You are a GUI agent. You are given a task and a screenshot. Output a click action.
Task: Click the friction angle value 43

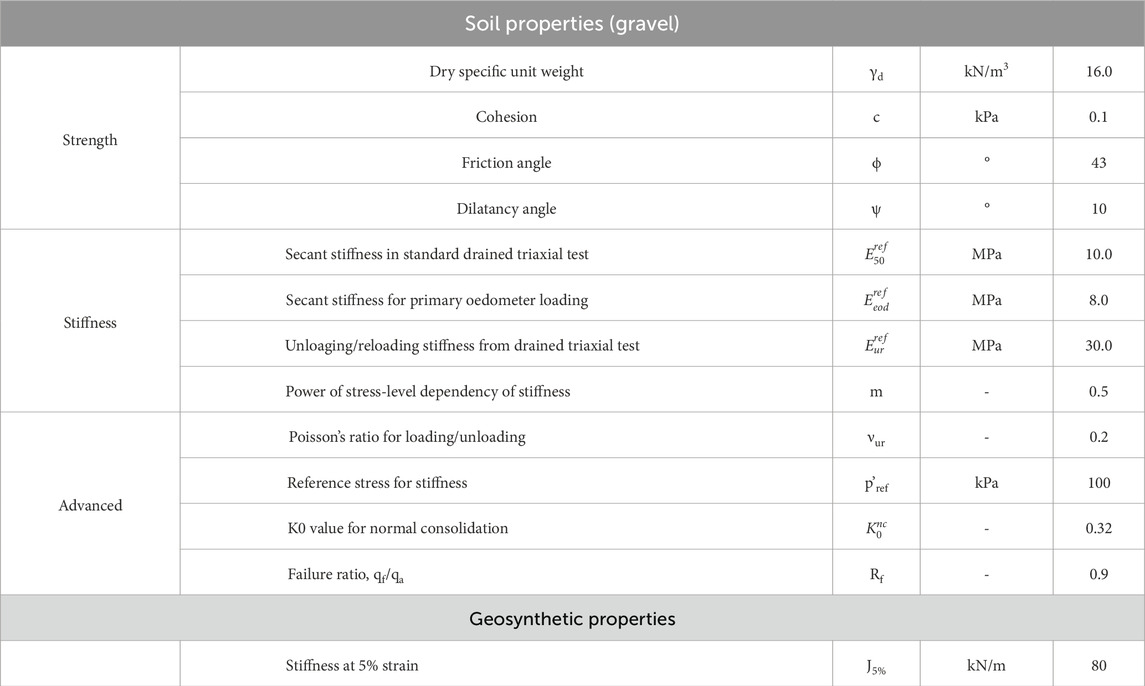click(x=1098, y=163)
